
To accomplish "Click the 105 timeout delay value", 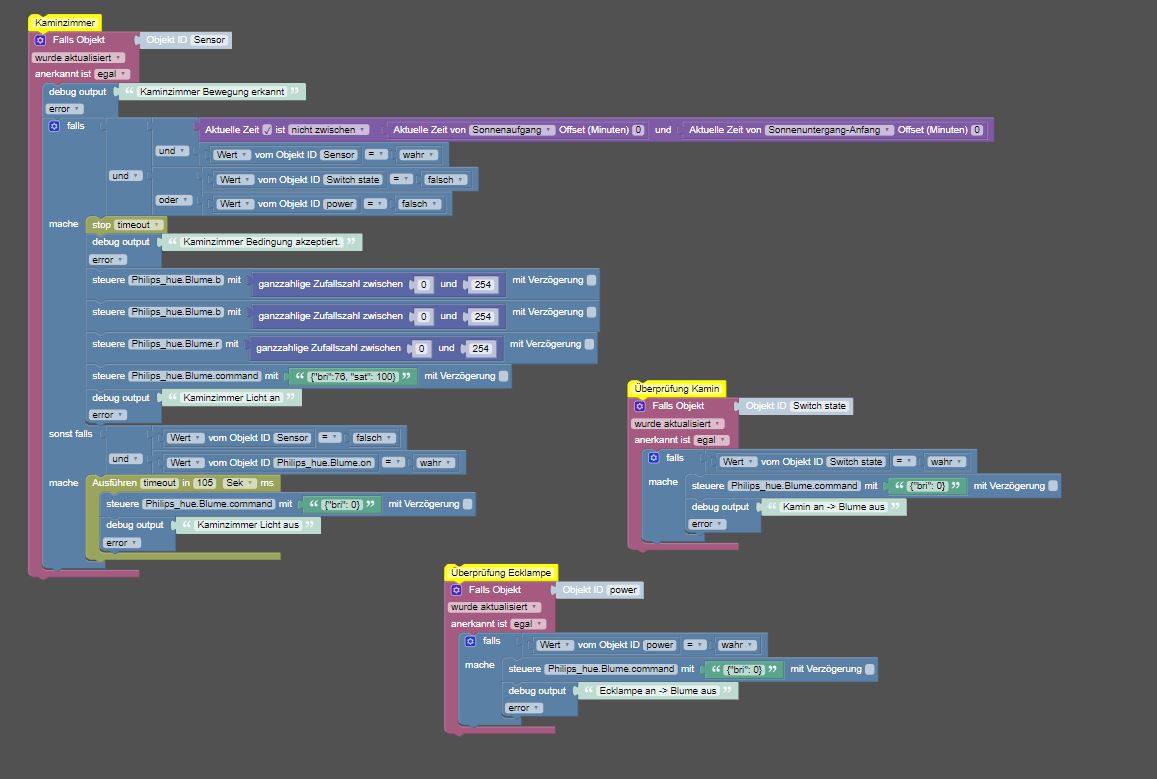I will (x=204, y=483).
